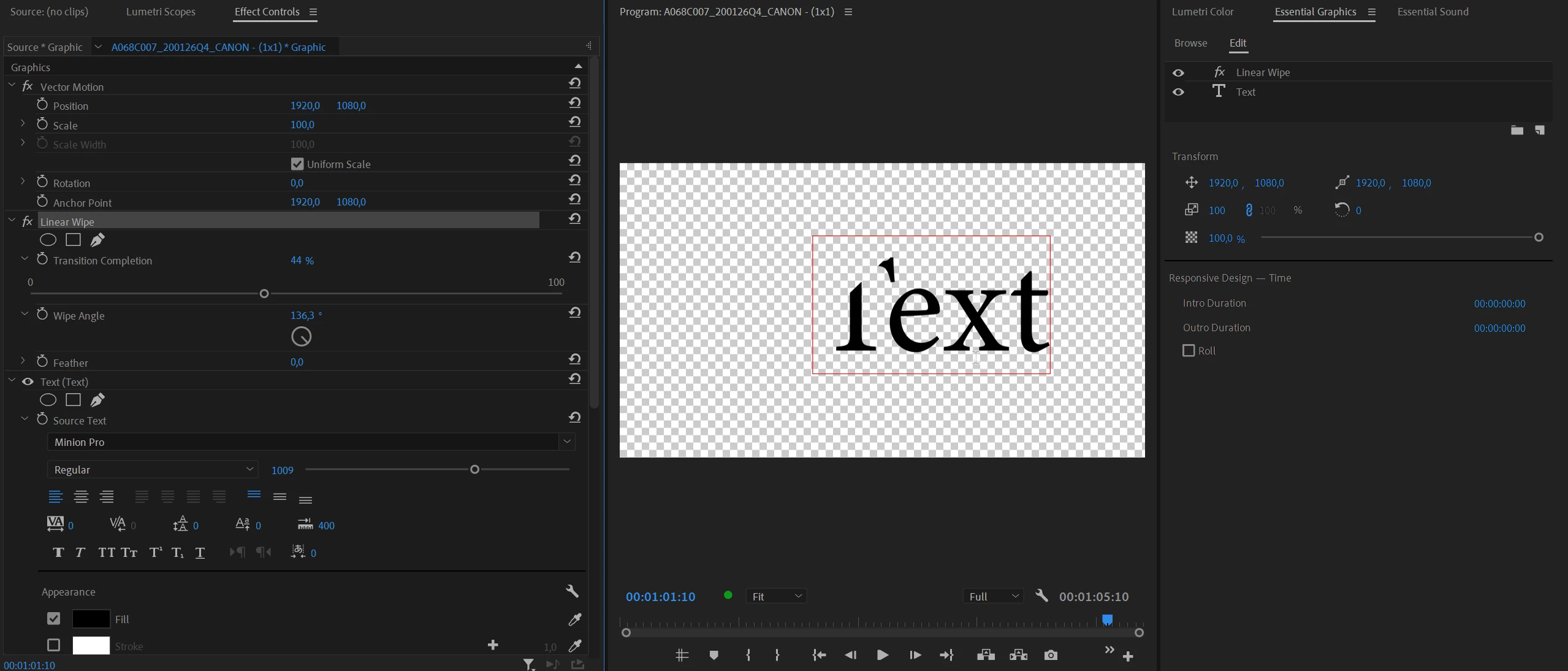Open the Fit zoom level dropdown
Image resolution: width=1568 pixels, height=671 pixels.
776,596
